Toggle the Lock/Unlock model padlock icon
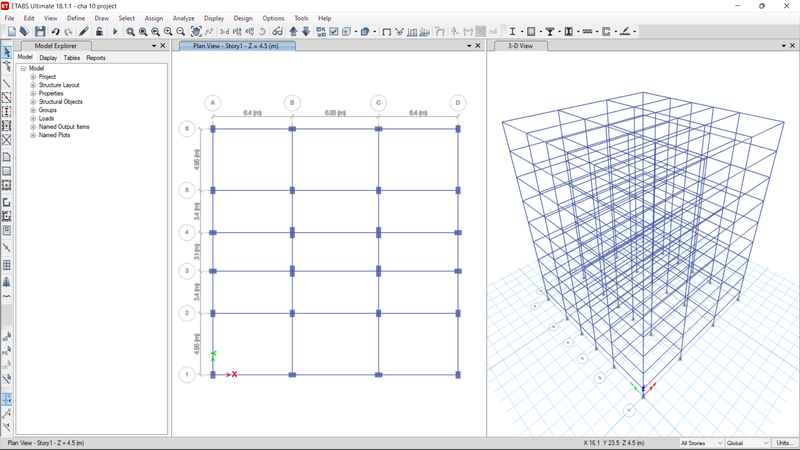800x450 pixels. coord(99,32)
